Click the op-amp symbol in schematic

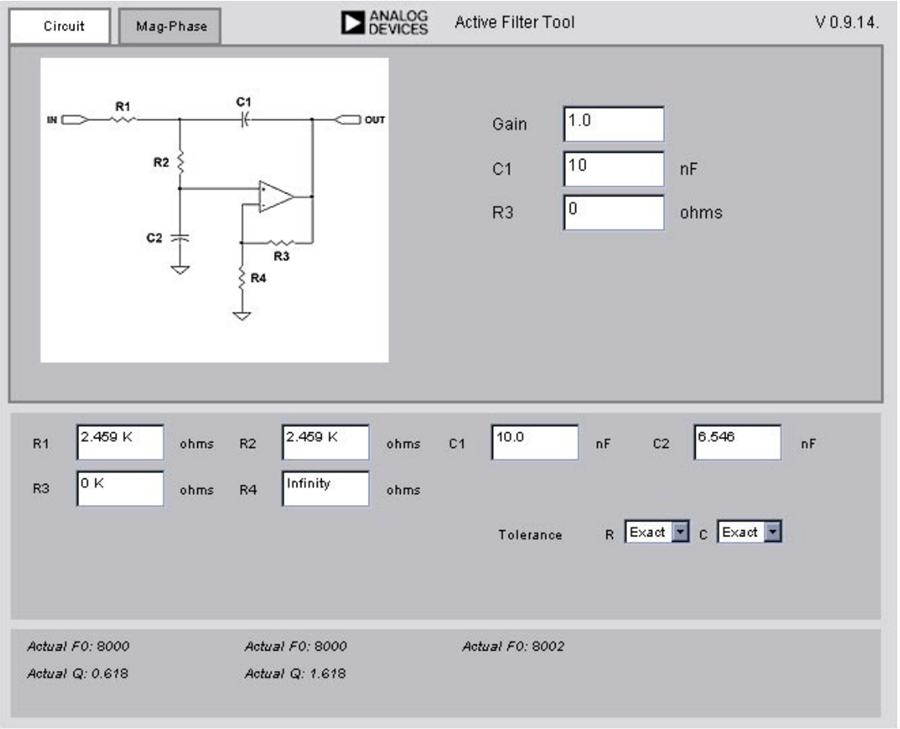[276, 196]
